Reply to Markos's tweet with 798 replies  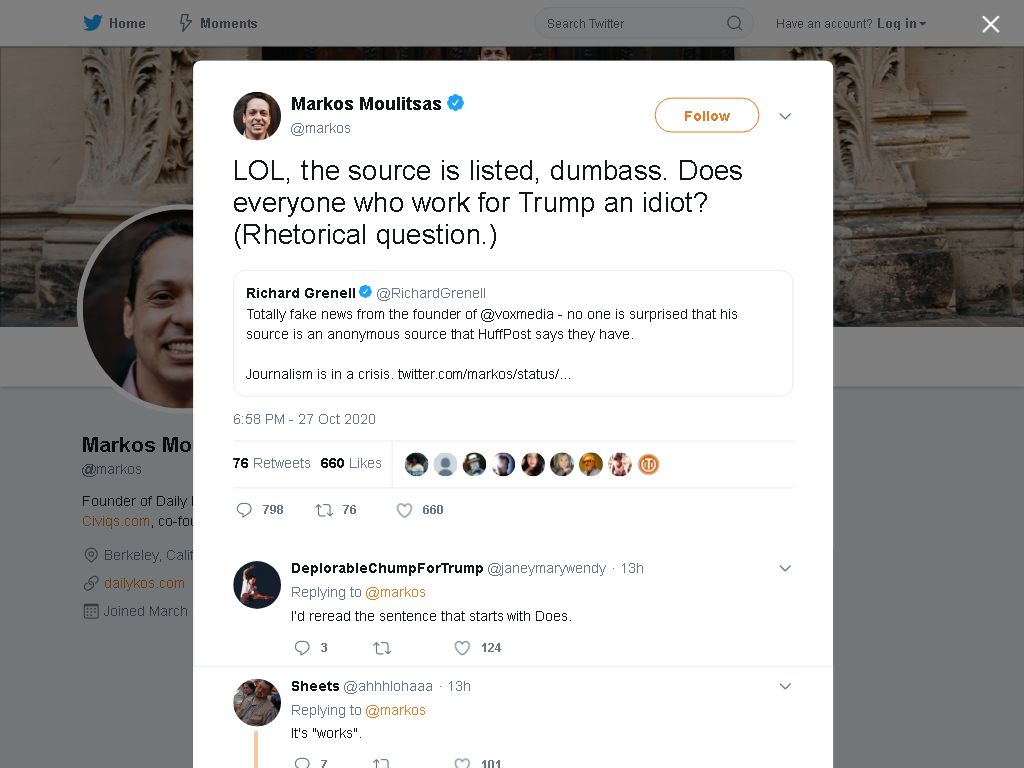(x=244, y=510)
